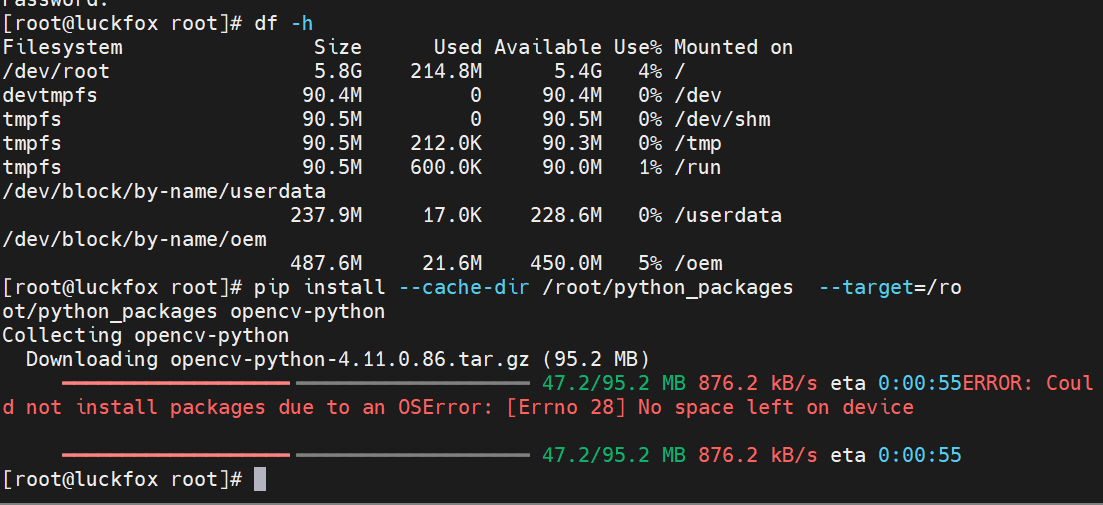Viewport: 1103px width, 505px height.
Task: Click the "/dev/block/by-name/userdata" line
Action: pos(165,191)
